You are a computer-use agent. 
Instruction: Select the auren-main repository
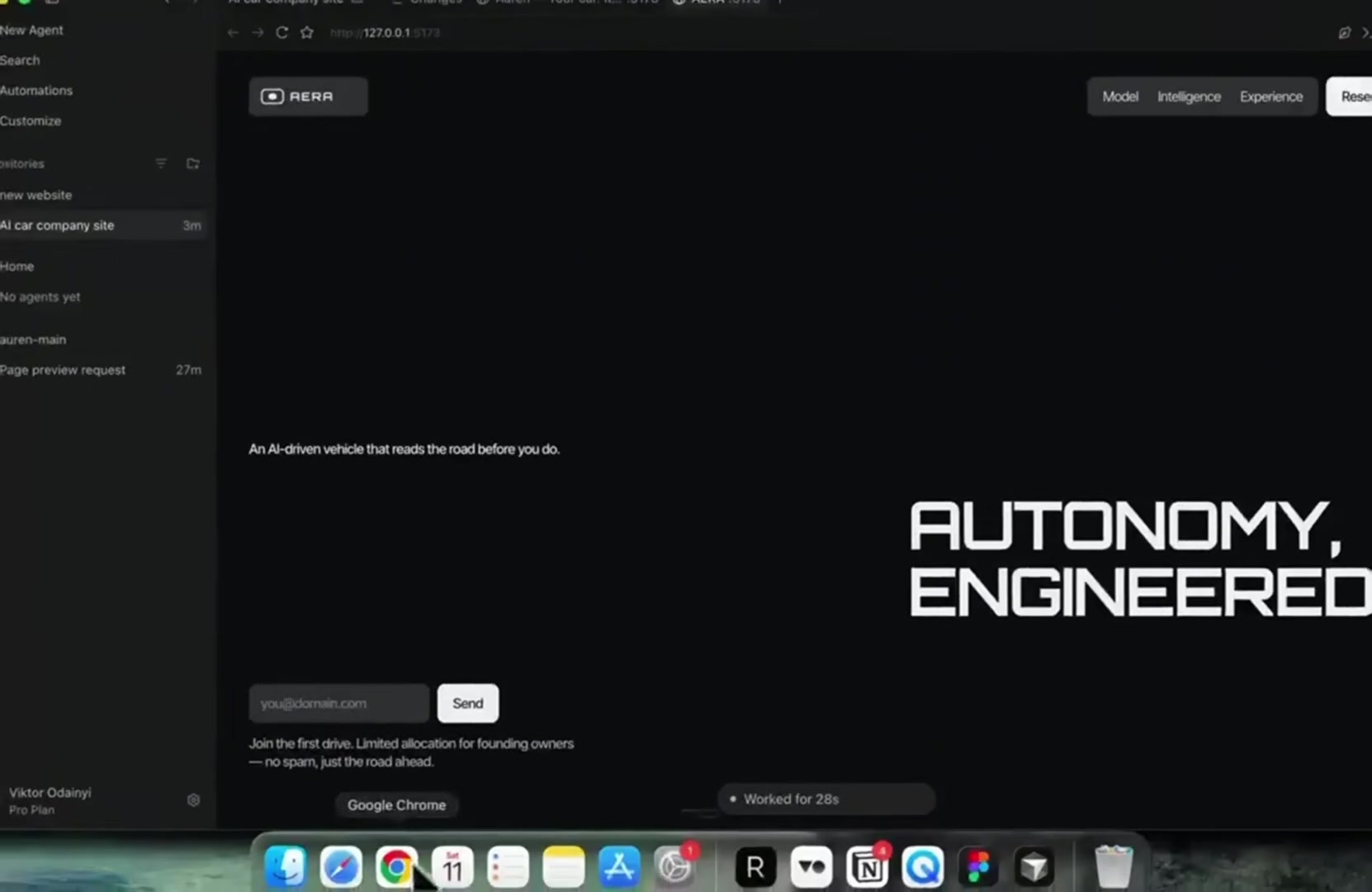33,339
